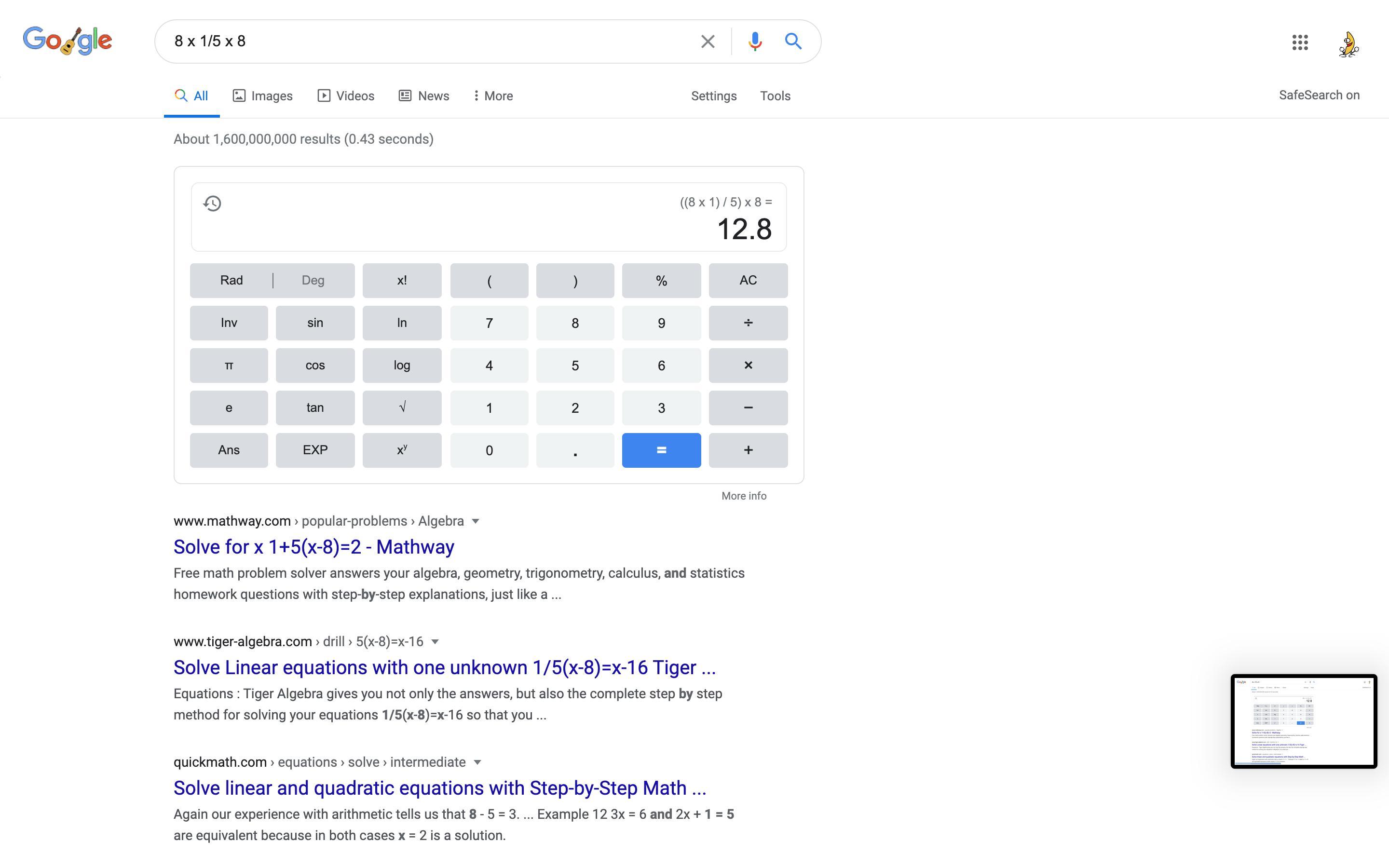Click the x! factorial icon in calculator

tap(401, 280)
